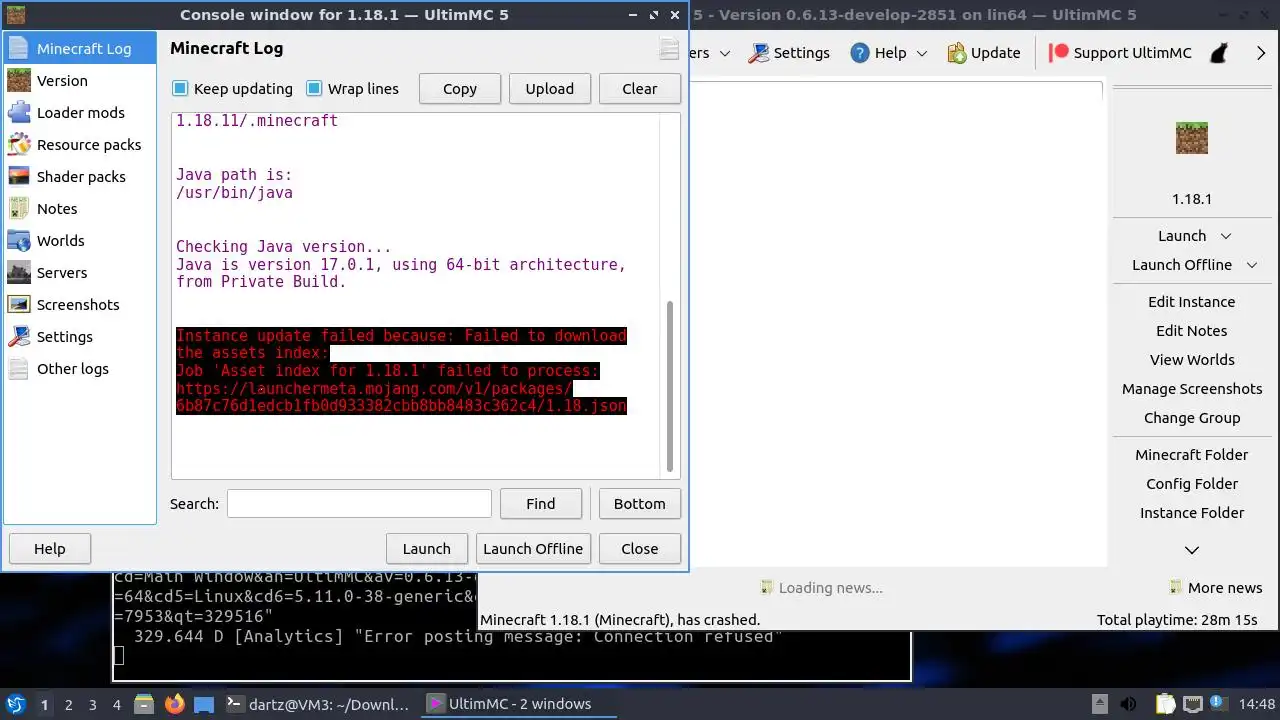
Task: Switch to workspace 2
Action: (x=68, y=704)
